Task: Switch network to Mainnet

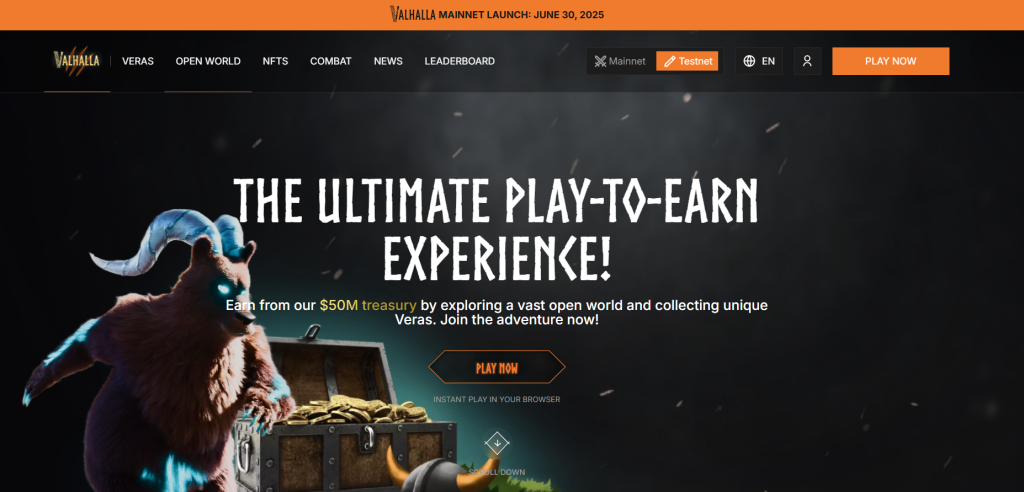Action: pos(620,61)
